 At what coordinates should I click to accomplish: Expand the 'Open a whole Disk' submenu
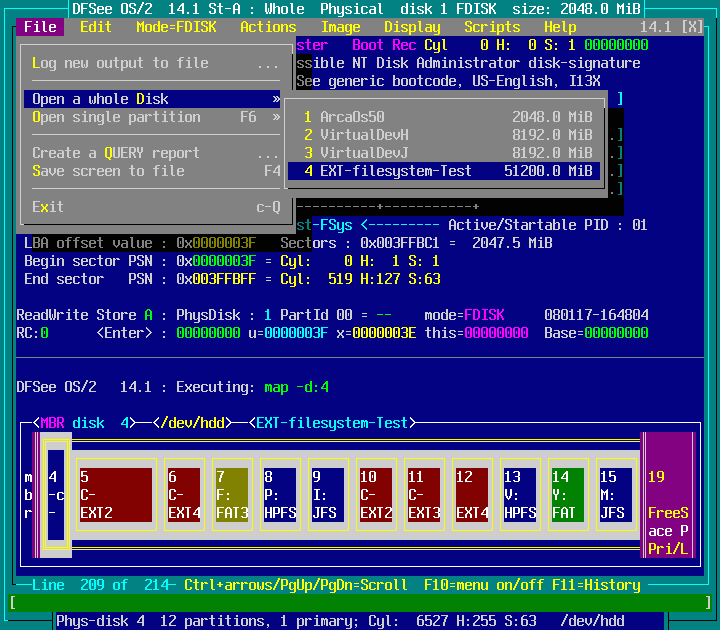tap(152, 99)
